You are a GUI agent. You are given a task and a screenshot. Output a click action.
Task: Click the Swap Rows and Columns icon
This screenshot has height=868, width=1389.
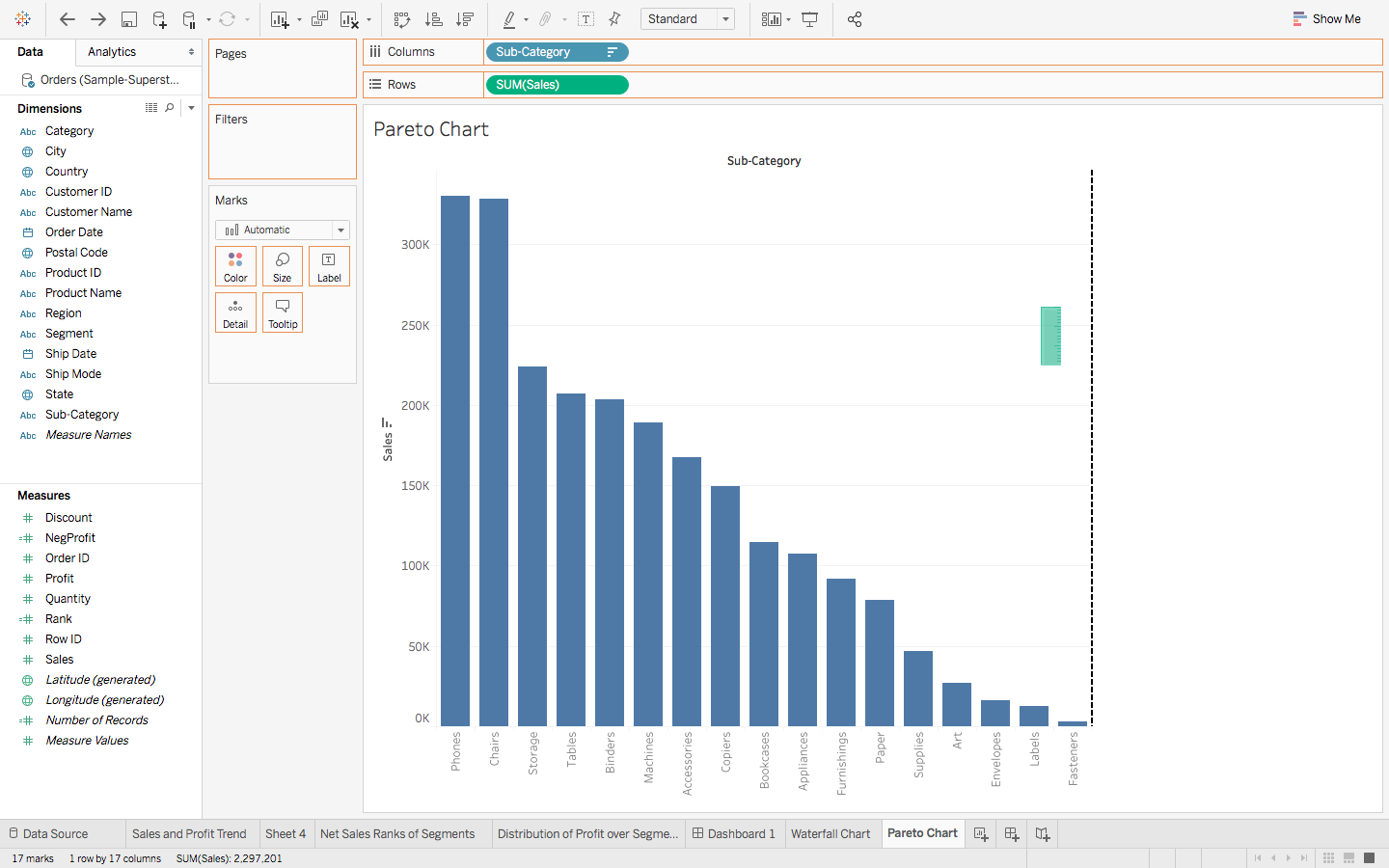(x=402, y=19)
